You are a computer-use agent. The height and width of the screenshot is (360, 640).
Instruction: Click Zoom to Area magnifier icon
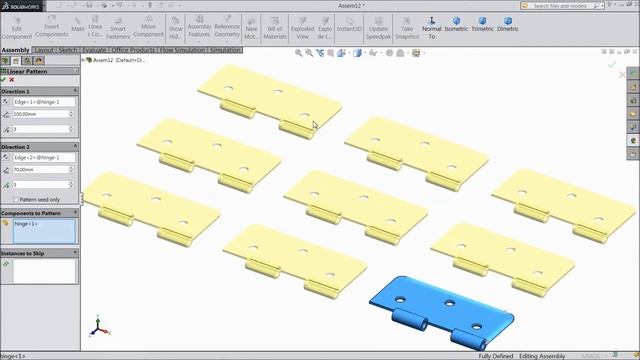pyautogui.click(x=309, y=53)
